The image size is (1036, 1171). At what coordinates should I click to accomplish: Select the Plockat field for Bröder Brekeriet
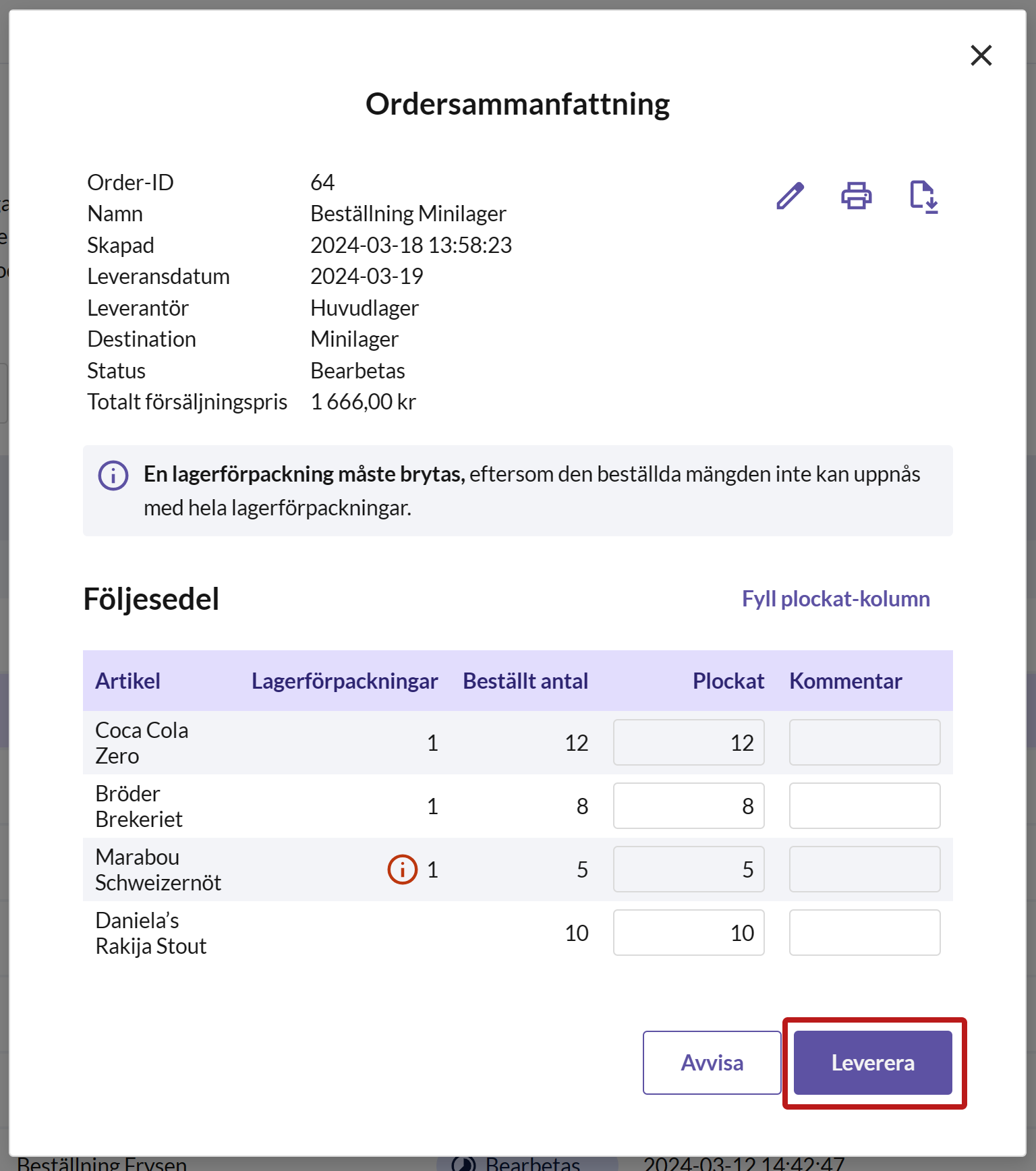click(689, 806)
